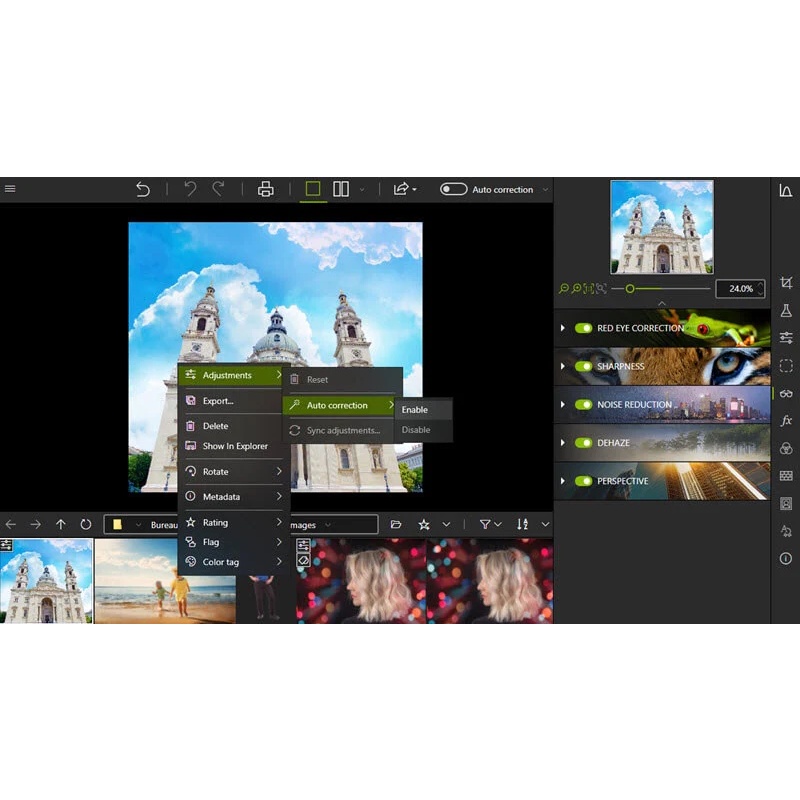Select Export... from context menu
The height and width of the screenshot is (800, 800).
(218, 401)
